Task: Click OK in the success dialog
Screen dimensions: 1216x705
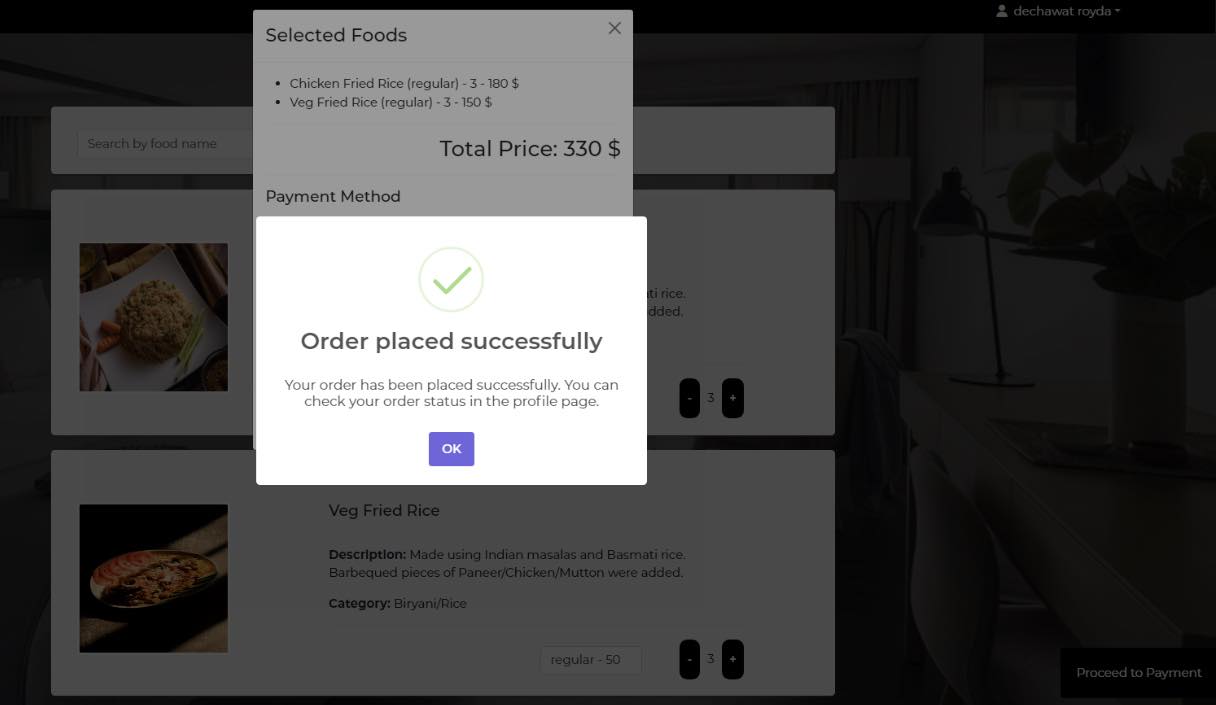Action: [451, 449]
